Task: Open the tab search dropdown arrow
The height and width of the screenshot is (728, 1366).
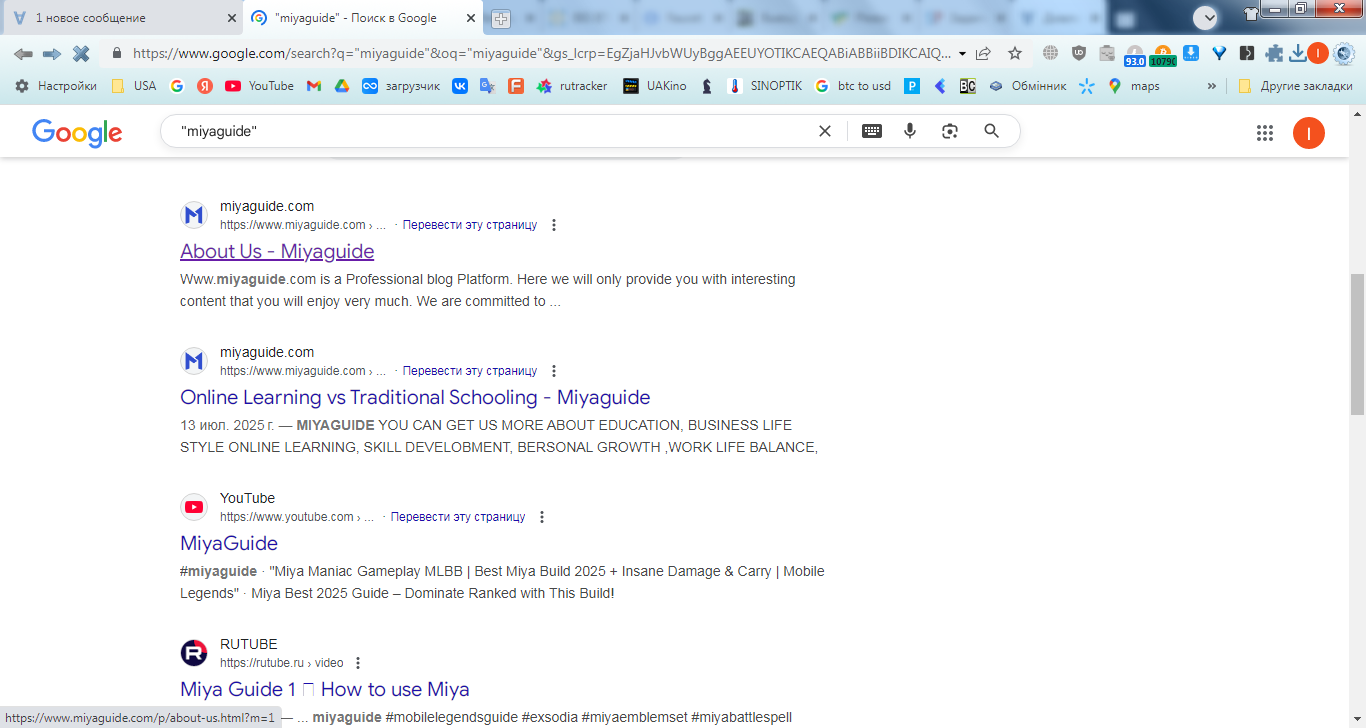Action: click(x=1206, y=17)
